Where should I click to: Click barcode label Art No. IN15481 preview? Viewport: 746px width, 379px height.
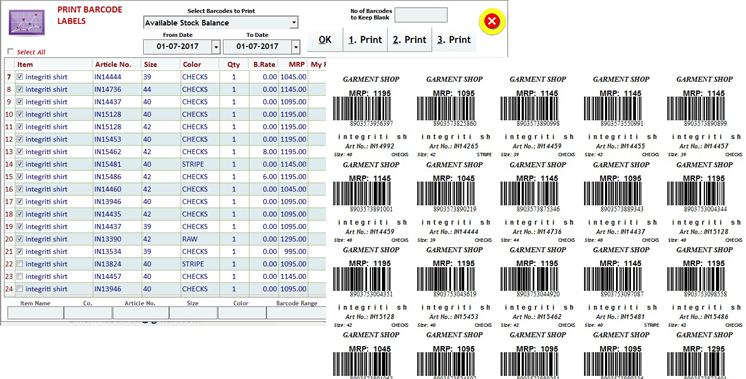point(621,316)
